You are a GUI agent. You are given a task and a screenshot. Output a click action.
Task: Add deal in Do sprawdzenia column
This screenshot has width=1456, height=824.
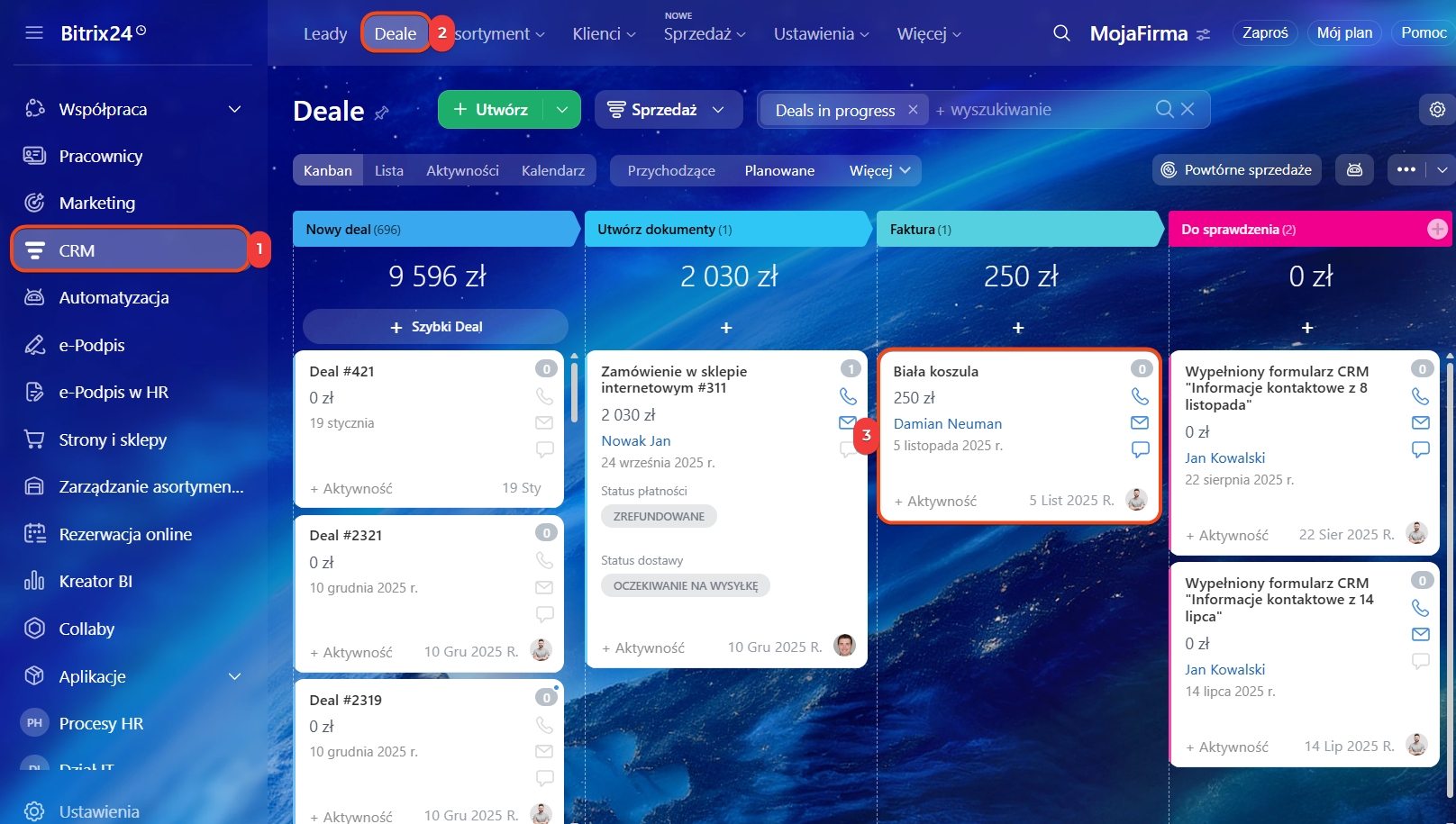click(x=1307, y=328)
